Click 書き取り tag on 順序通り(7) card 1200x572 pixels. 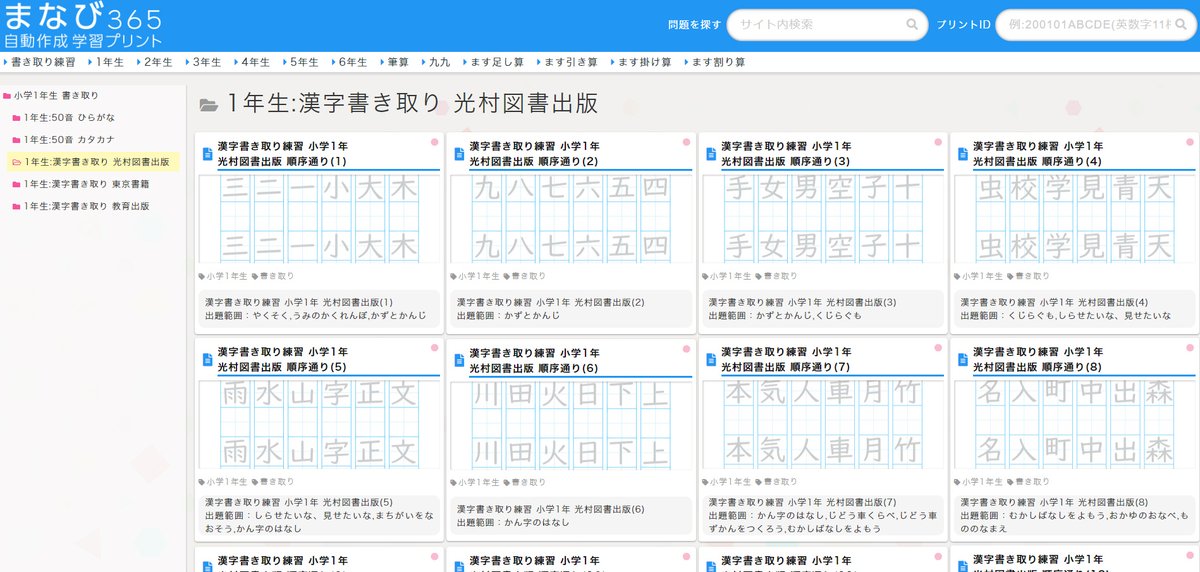pyautogui.click(x=775, y=482)
